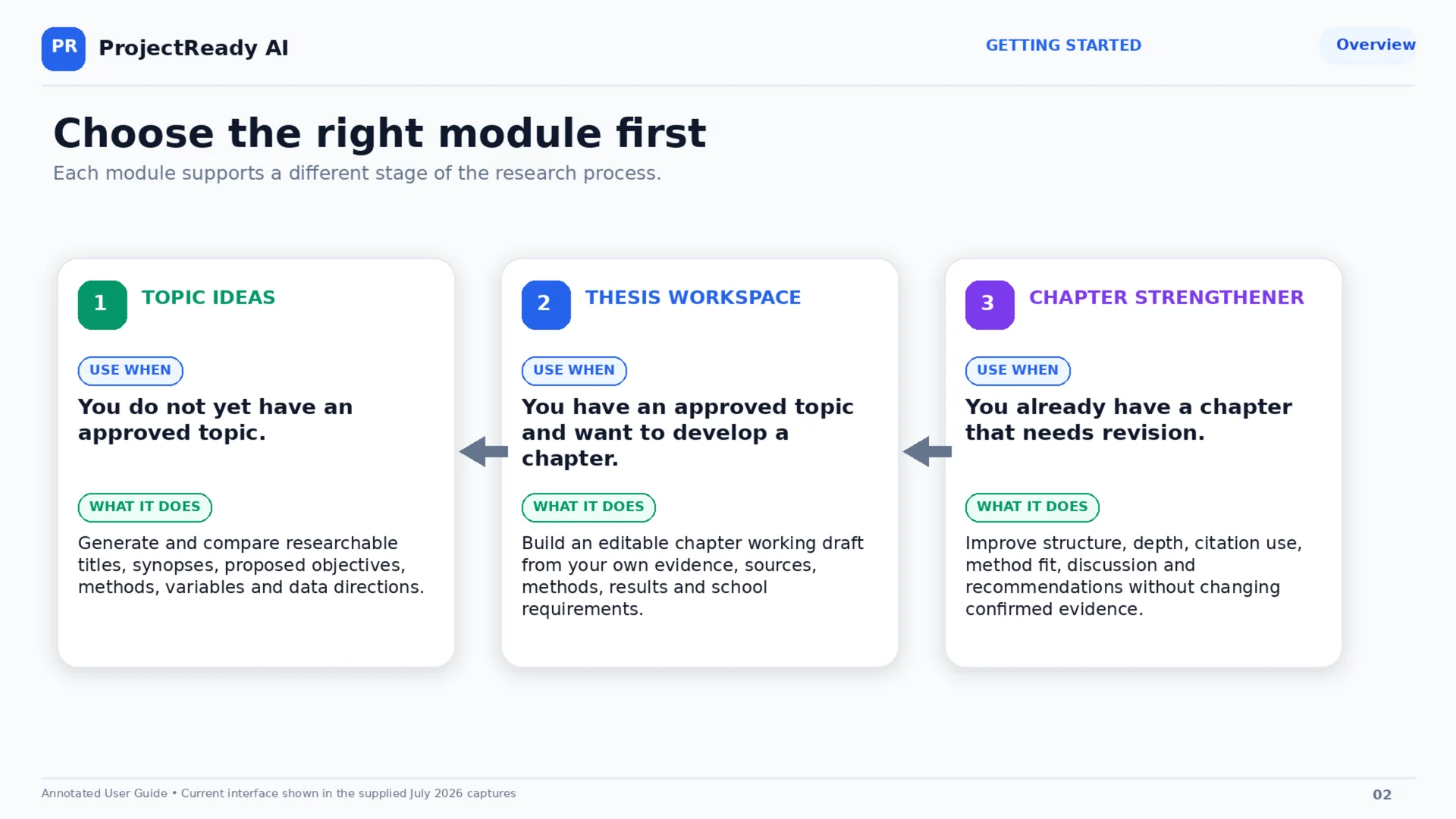
Task: Select the purple number 3 badge
Action: [990, 305]
